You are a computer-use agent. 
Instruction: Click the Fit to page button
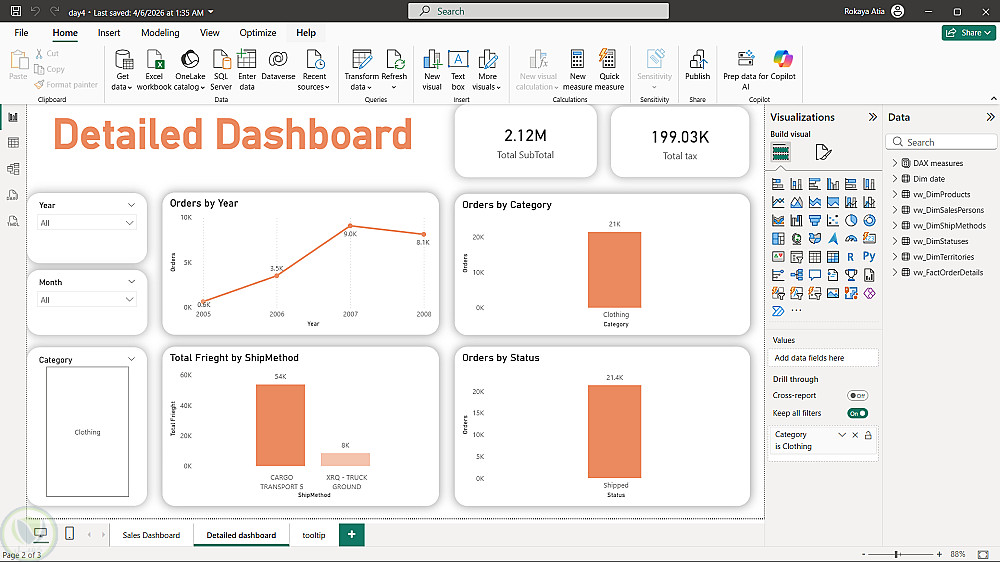click(x=983, y=554)
